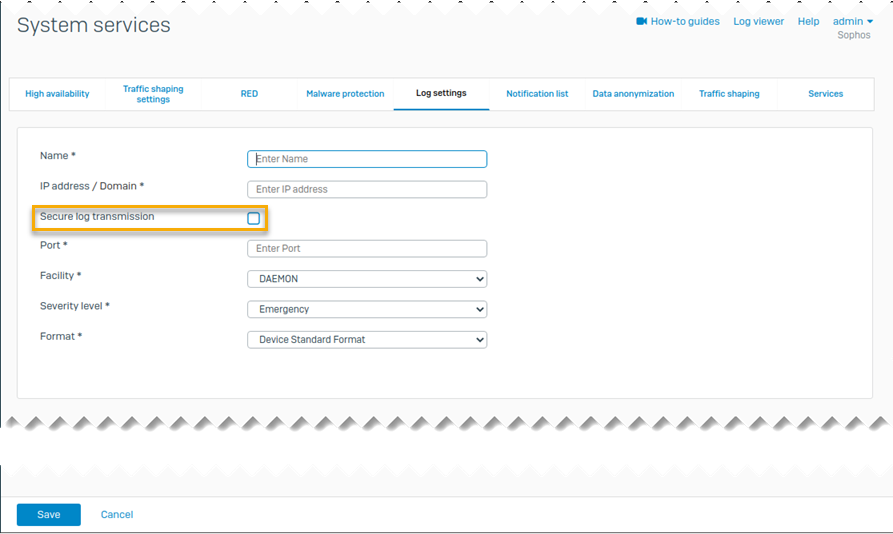Enable Secure log transmission checkbox
The width and height of the screenshot is (893, 534).
click(254, 218)
